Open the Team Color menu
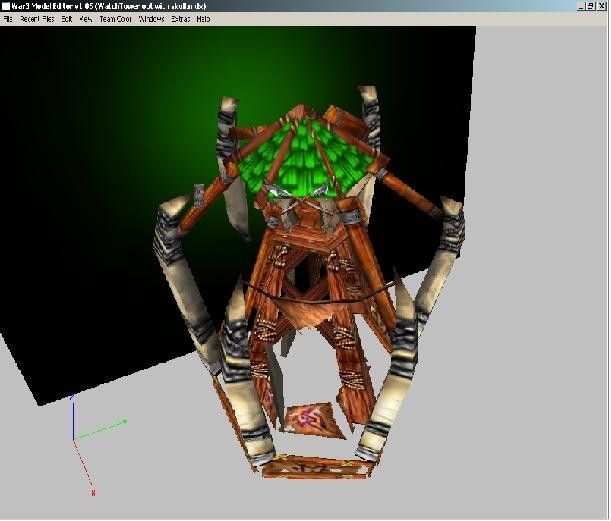This screenshot has width=611, height=521. click(115, 19)
